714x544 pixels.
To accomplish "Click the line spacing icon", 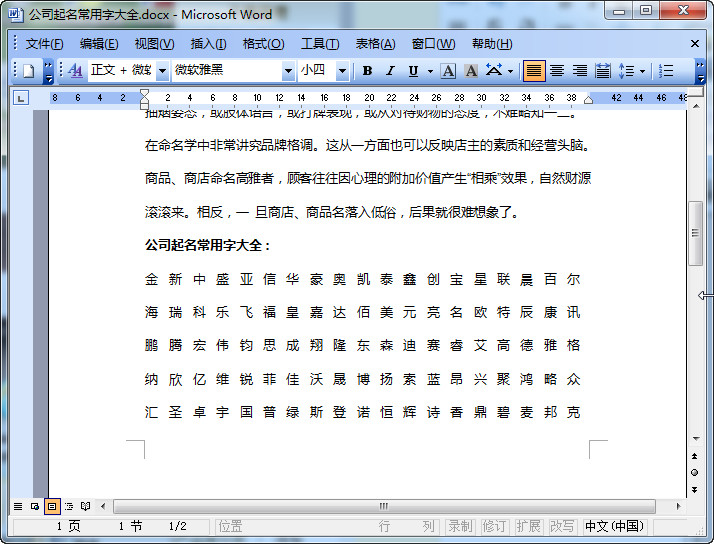I will pos(627,71).
